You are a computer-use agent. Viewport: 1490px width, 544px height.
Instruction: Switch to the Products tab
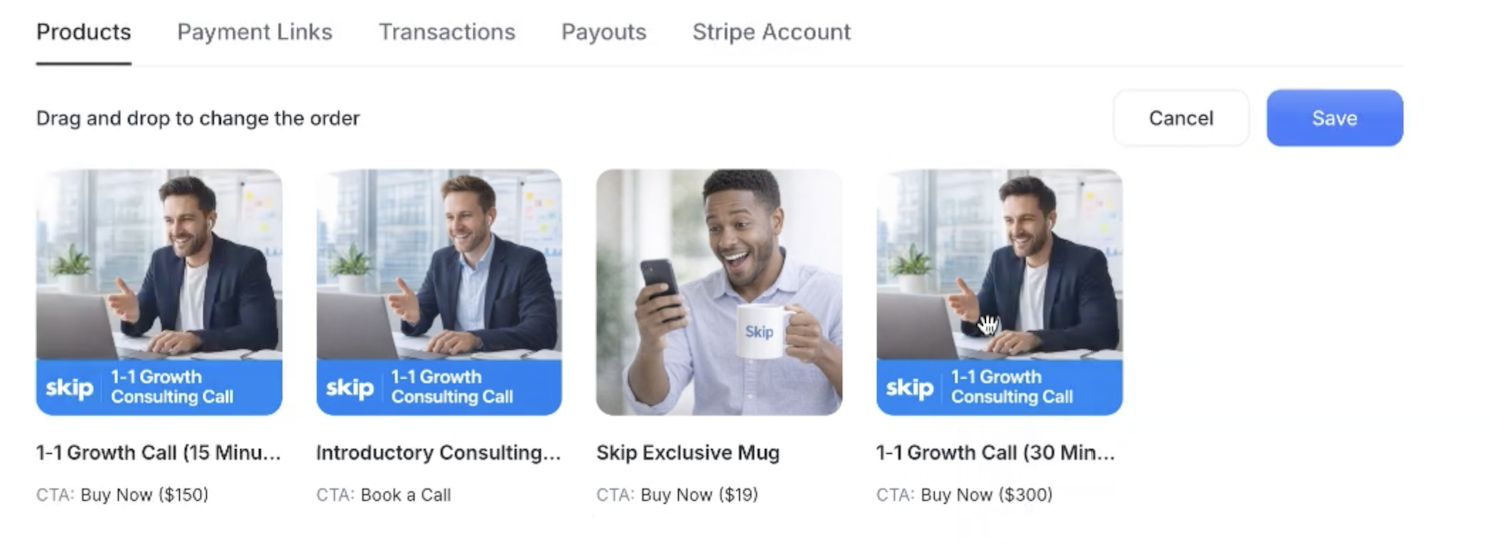tap(83, 32)
